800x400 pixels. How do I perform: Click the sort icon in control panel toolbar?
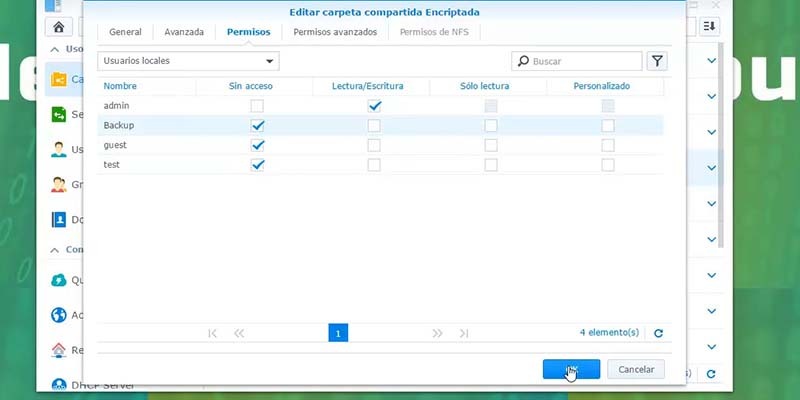pyautogui.click(x=709, y=27)
